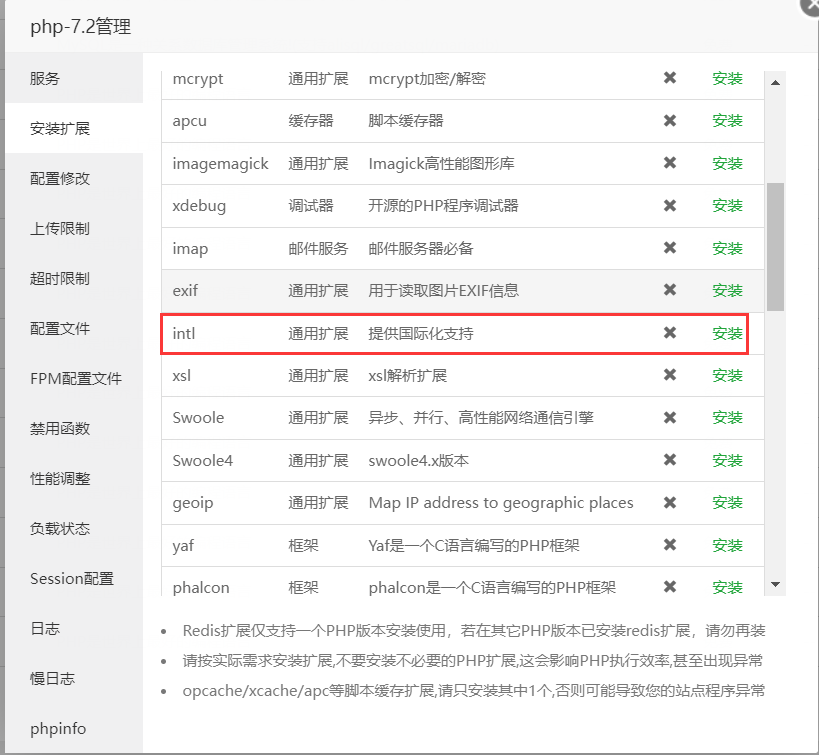Click the X status icon in apcu row

click(670, 121)
